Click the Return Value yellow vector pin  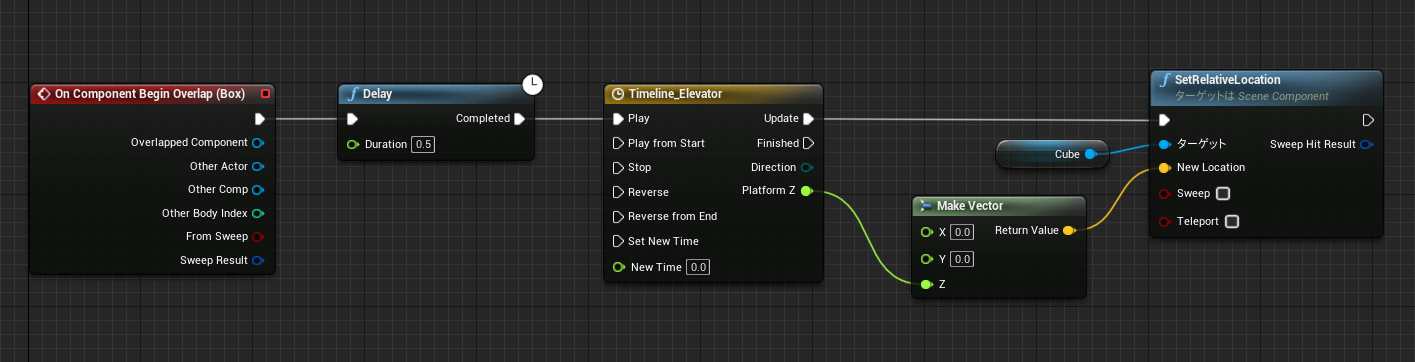click(1069, 231)
